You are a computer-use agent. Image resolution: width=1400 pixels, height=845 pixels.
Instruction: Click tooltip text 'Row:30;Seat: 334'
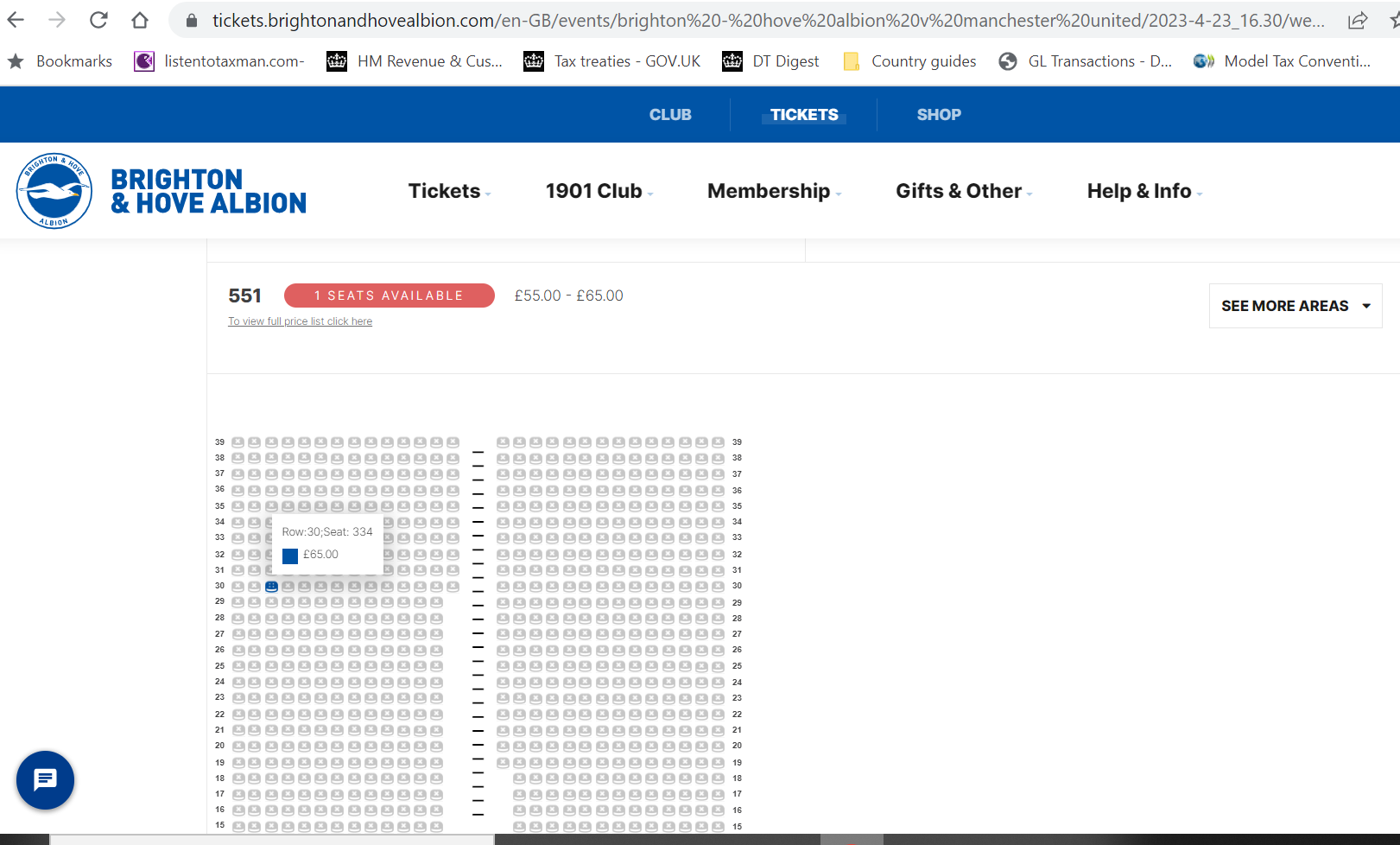327,532
